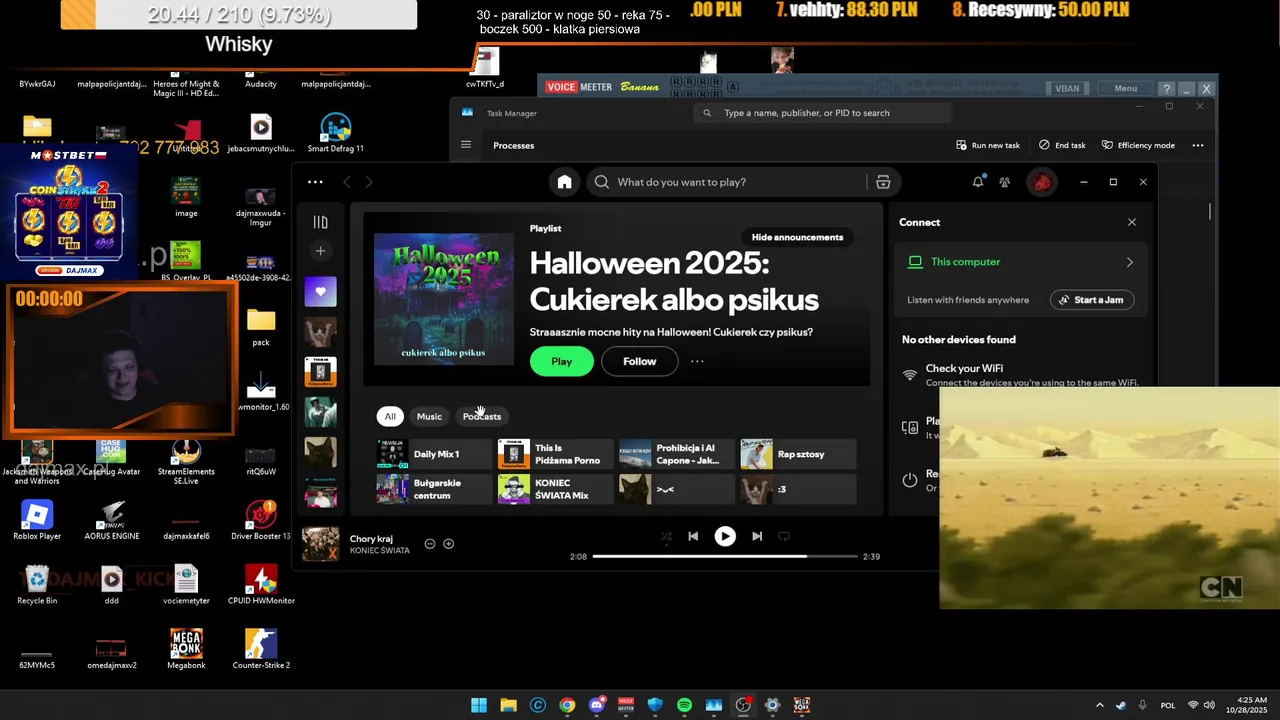1280x720 pixels.
Task: Open Task Manager more options ellipsis
Action: [1198, 145]
